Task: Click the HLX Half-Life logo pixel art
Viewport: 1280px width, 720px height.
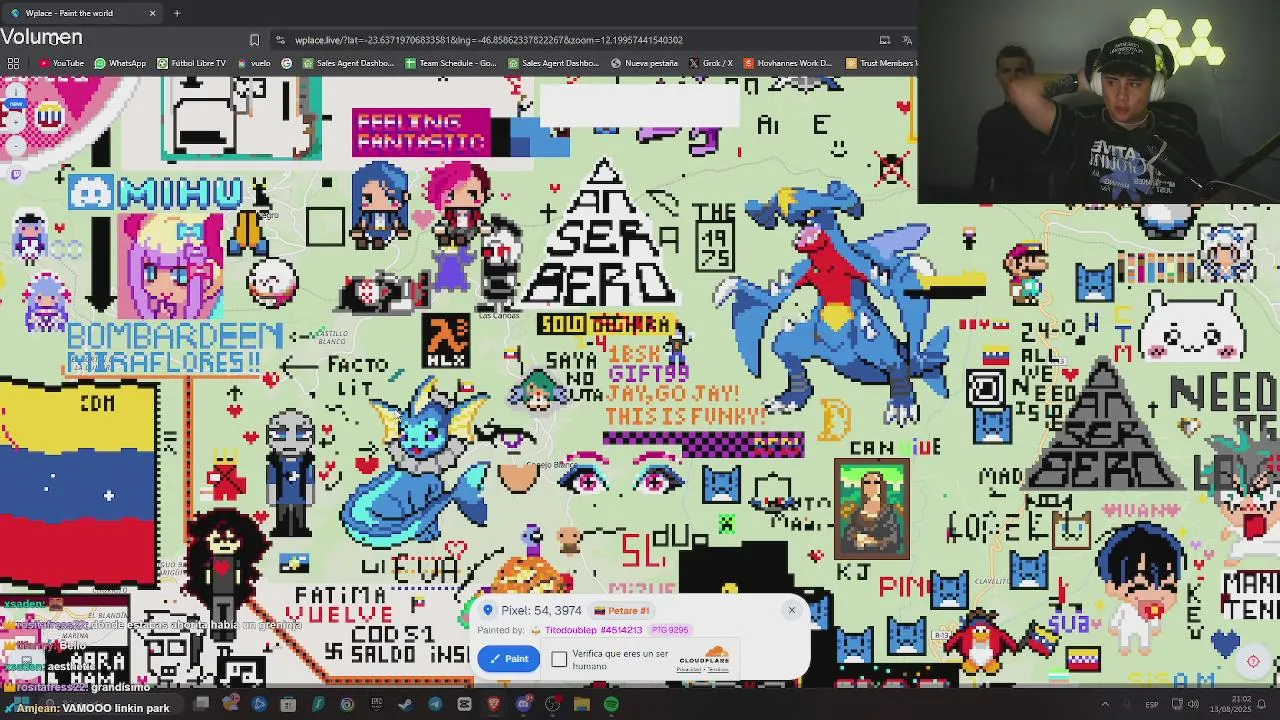Action: tap(446, 341)
